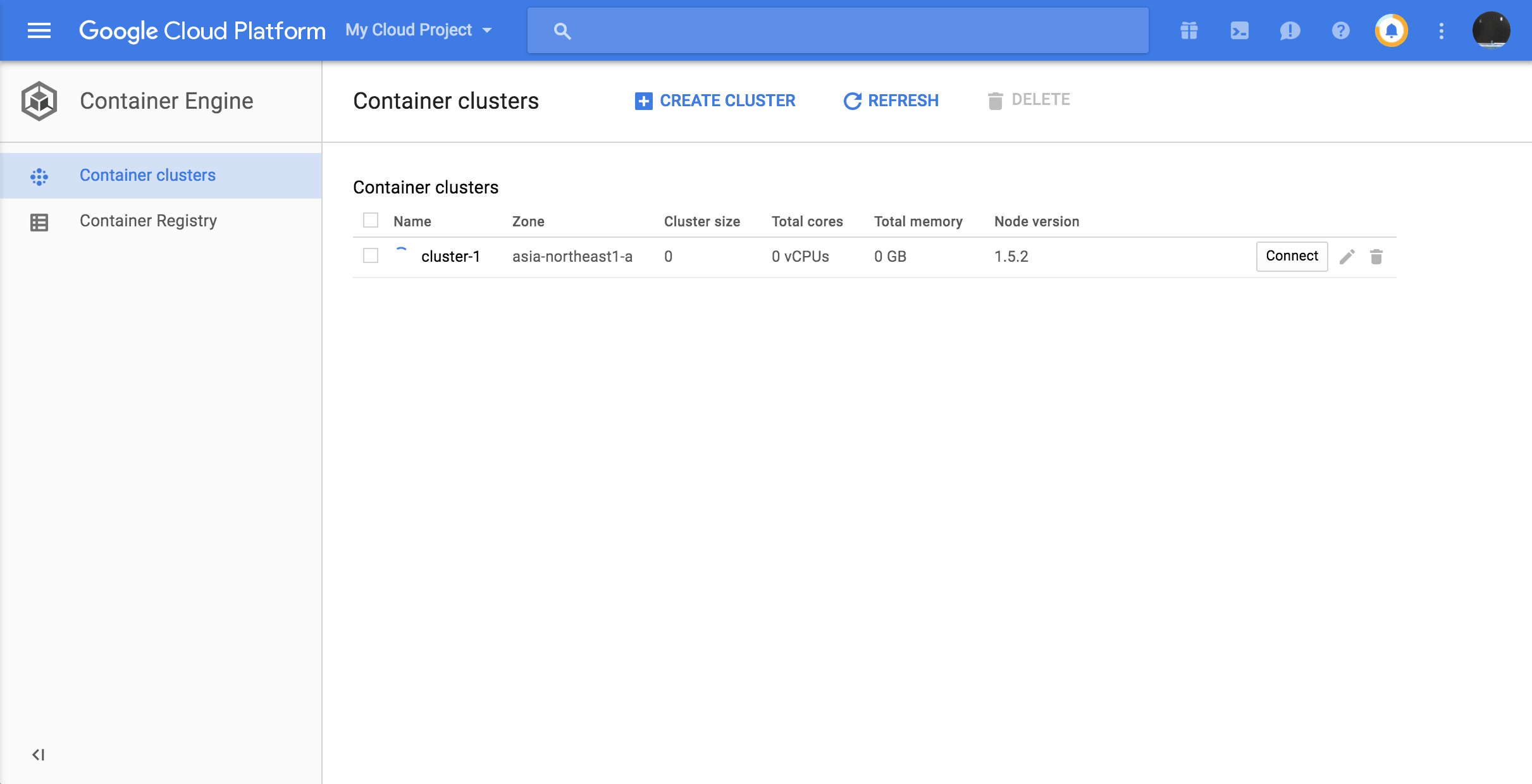This screenshot has width=1532, height=784.
Task: Click the Container Engine hexagon logo
Action: click(x=39, y=101)
